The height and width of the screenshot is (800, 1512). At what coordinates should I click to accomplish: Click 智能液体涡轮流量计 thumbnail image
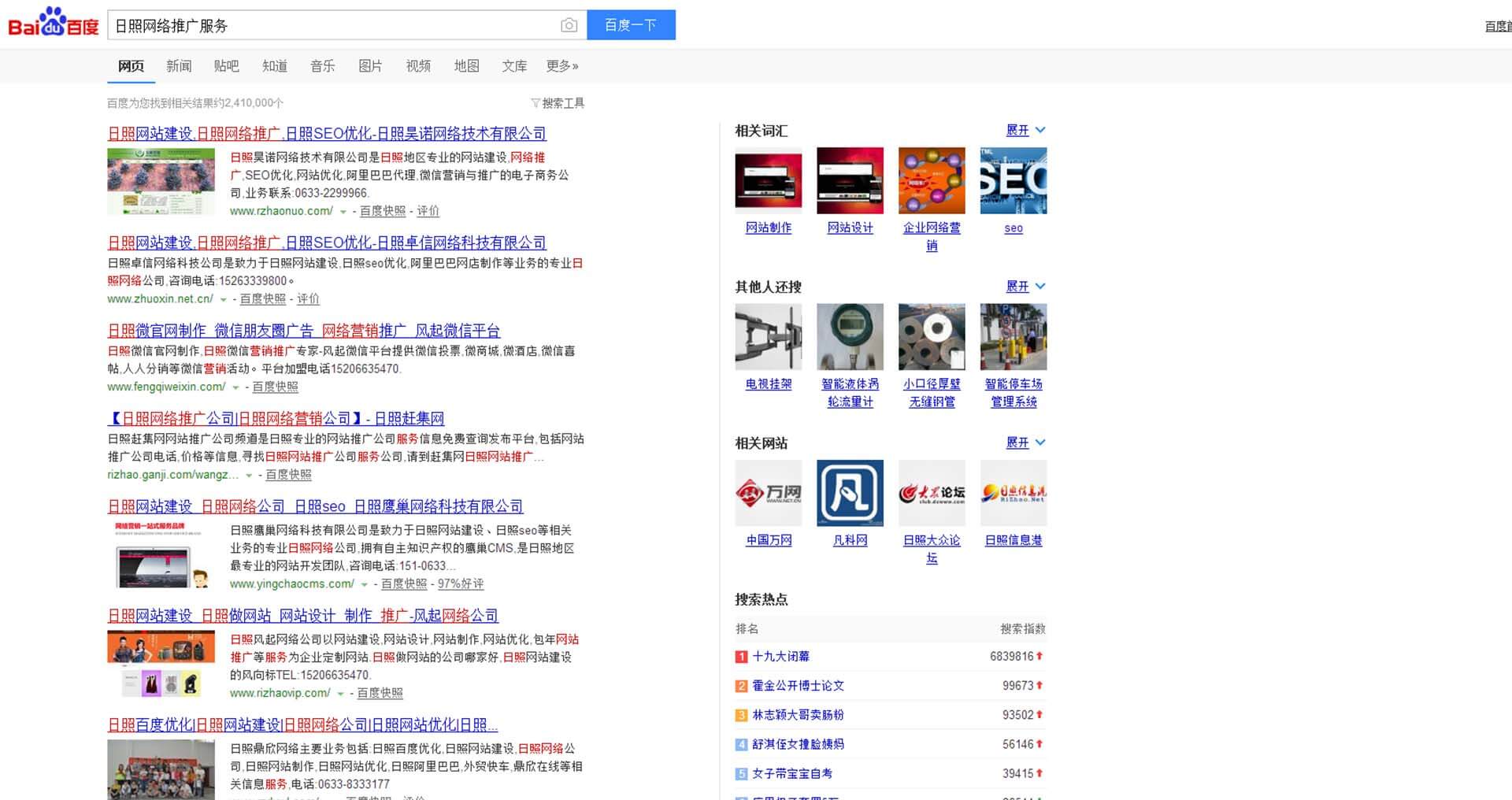point(850,337)
